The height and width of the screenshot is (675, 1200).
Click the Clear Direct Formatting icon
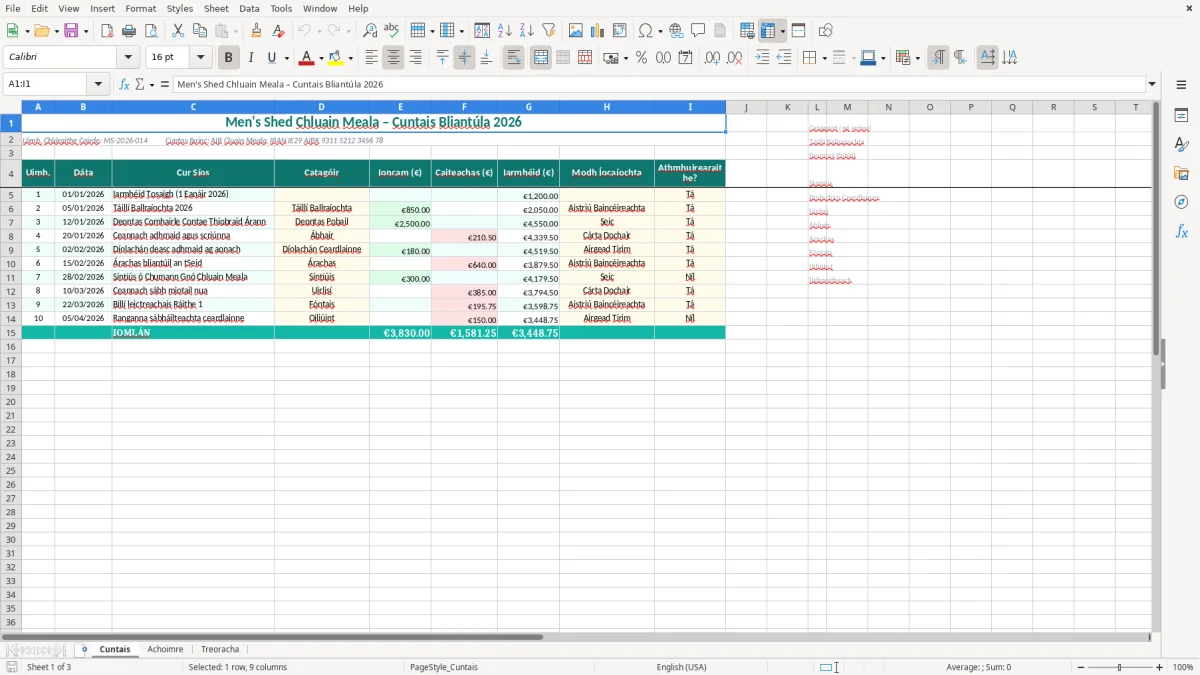[x=279, y=31]
